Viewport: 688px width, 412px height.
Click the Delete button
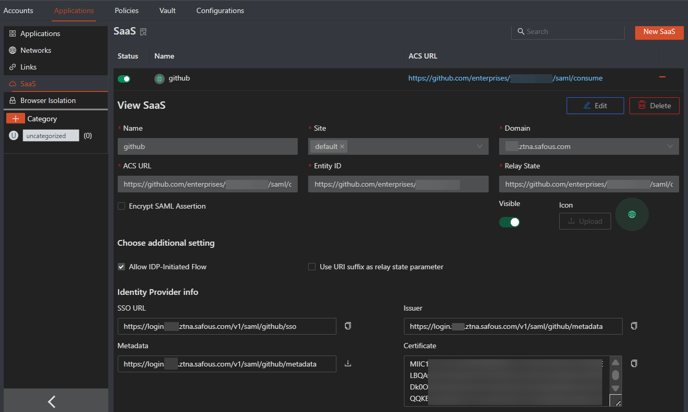tap(654, 106)
